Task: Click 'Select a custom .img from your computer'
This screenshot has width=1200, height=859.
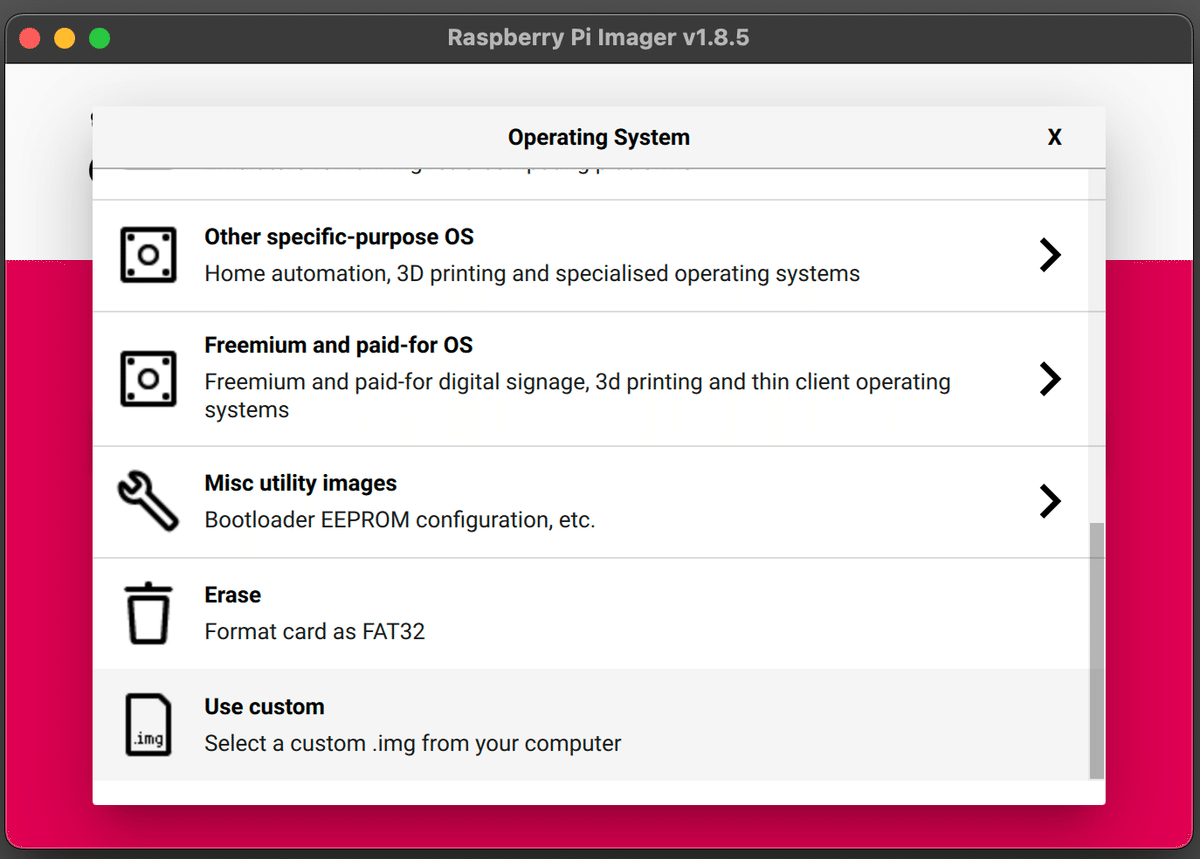Action: coord(413,744)
